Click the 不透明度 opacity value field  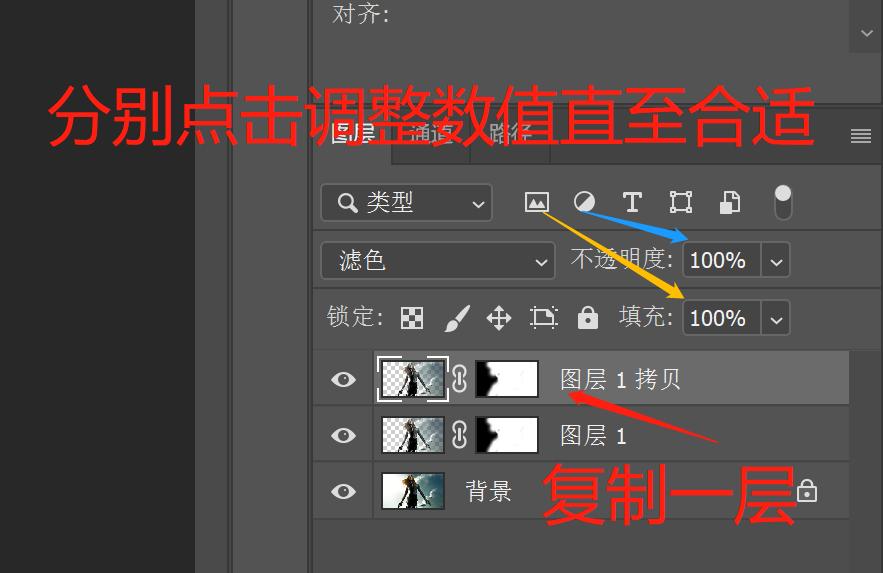(x=721, y=260)
